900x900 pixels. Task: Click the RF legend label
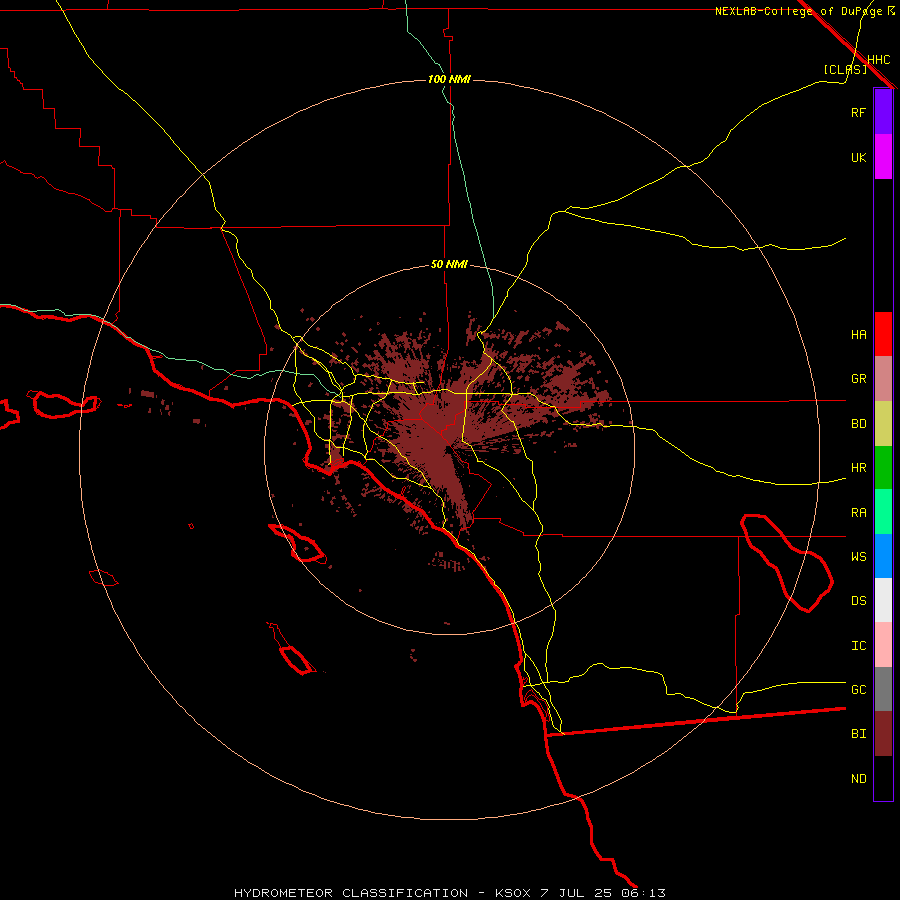click(x=858, y=112)
